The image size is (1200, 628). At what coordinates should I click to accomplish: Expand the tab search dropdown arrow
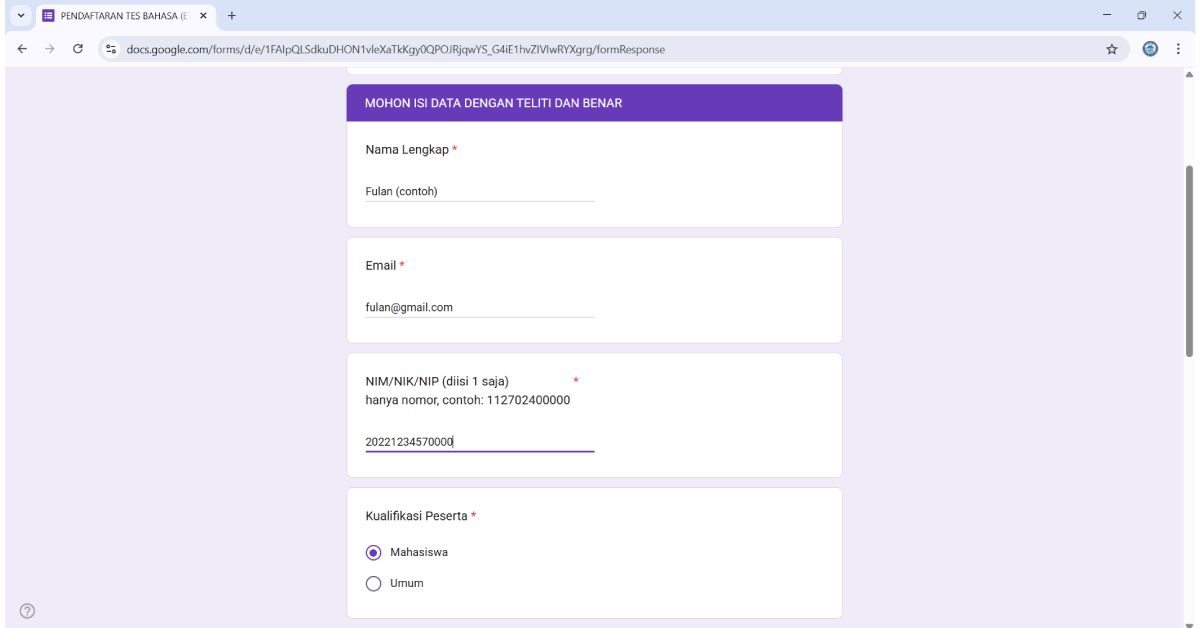21,16
